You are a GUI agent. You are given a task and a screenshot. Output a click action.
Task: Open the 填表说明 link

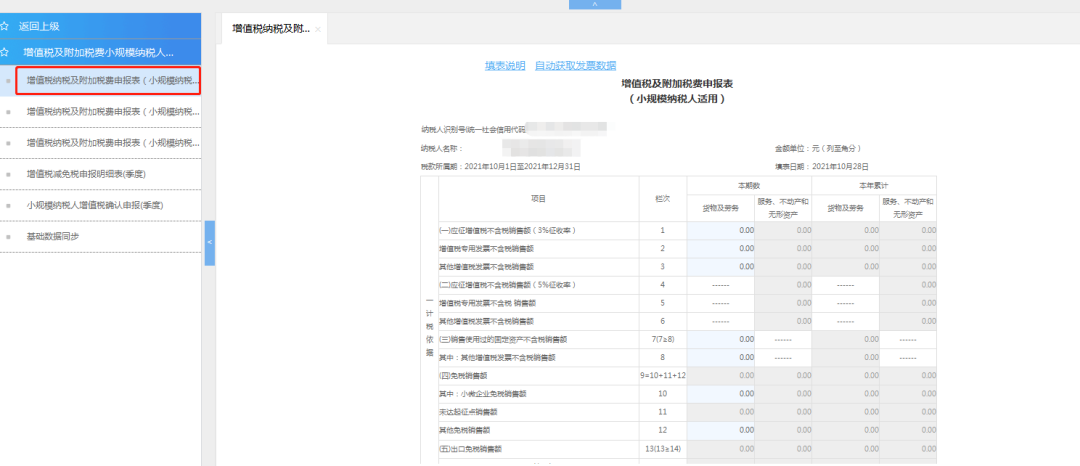coord(505,66)
